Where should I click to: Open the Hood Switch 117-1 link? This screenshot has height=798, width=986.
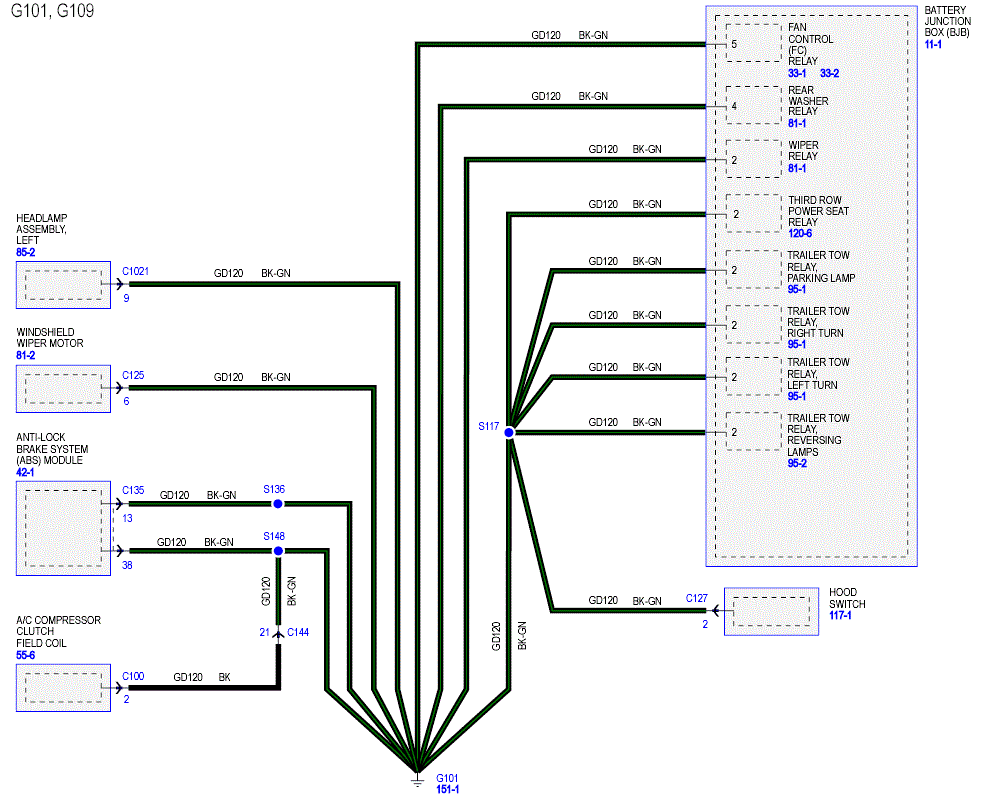click(840, 616)
